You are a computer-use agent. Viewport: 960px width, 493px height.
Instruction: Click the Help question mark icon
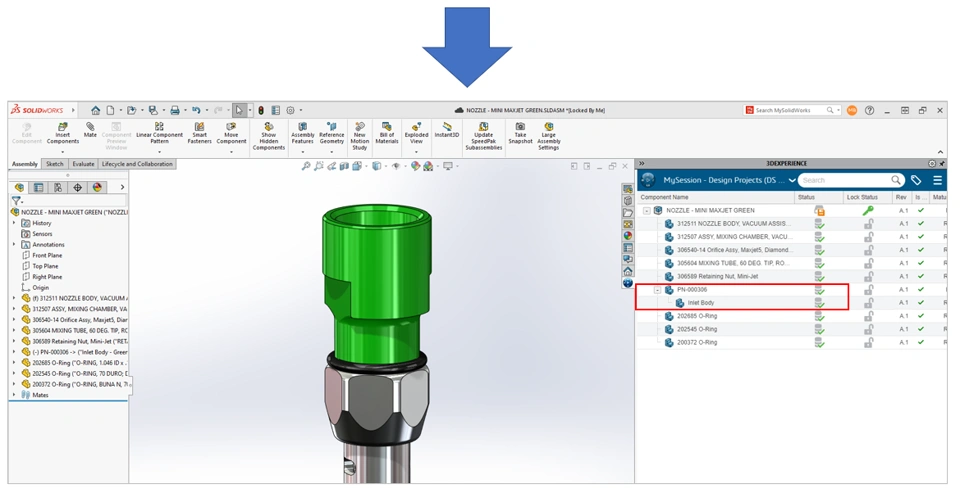click(x=869, y=110)
